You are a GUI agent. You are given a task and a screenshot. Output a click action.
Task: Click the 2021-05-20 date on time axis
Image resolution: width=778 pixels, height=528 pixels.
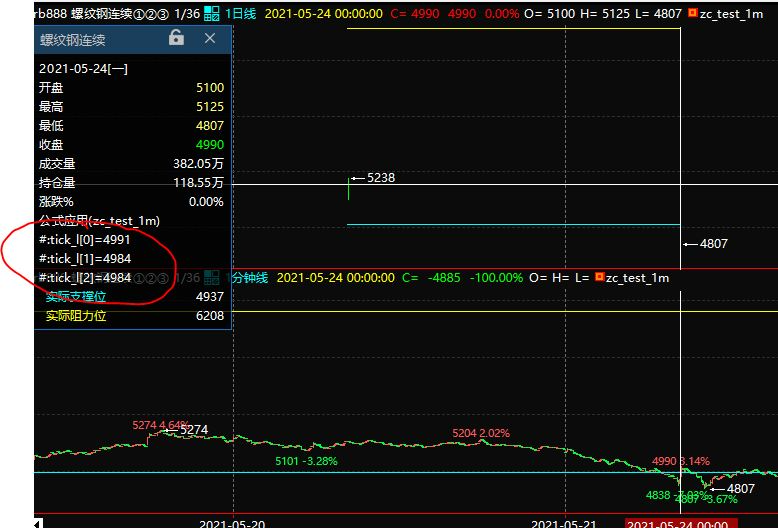coord(232,523)
